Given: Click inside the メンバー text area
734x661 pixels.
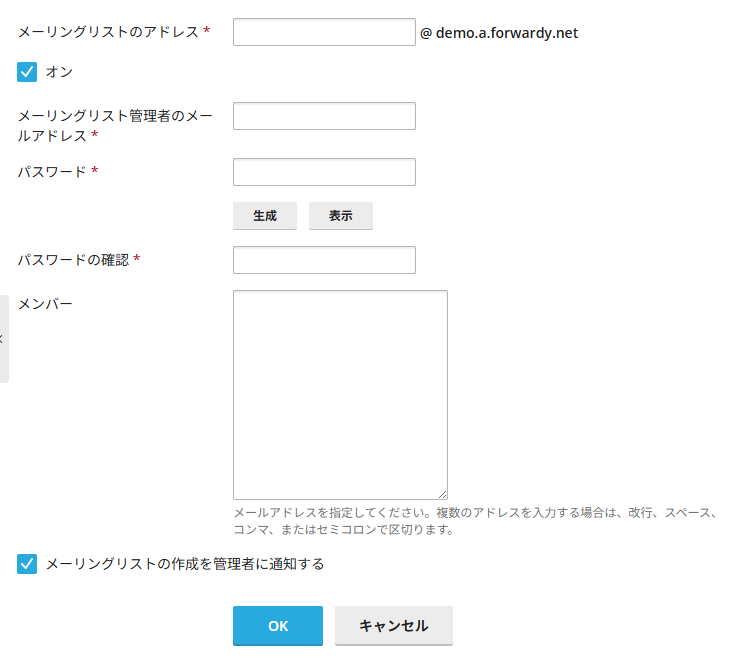Looking at the screenshot, I should (x=340, y=395).
